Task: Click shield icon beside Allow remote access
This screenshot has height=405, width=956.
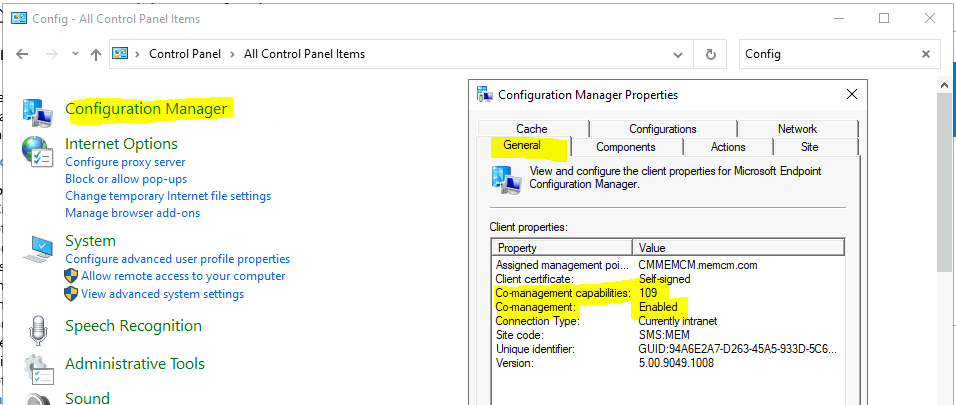Action: [71, 276]
